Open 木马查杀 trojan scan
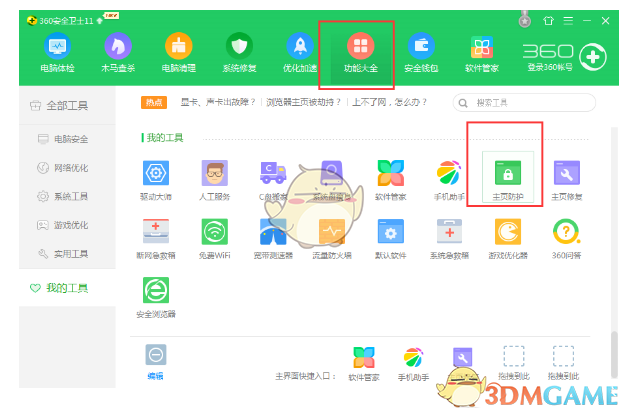629x414 pixels. (118, 53)
